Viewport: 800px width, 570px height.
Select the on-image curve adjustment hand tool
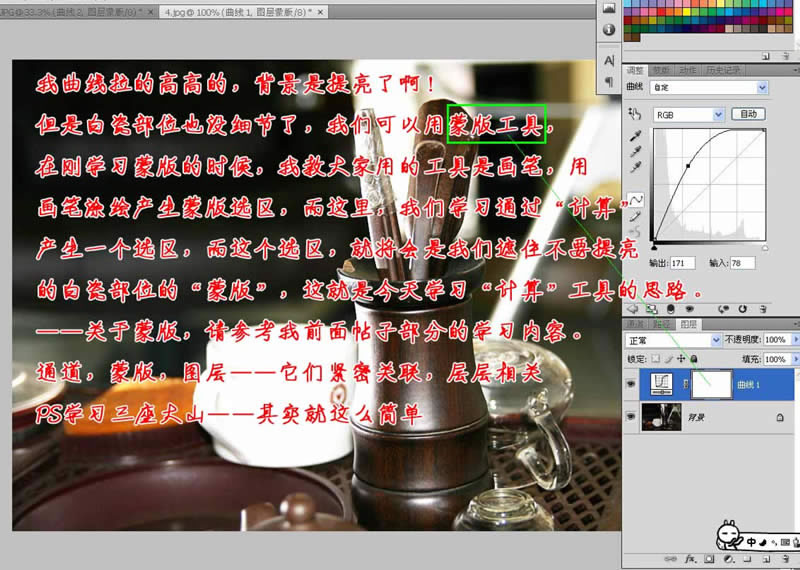click(x=634, y=114)
